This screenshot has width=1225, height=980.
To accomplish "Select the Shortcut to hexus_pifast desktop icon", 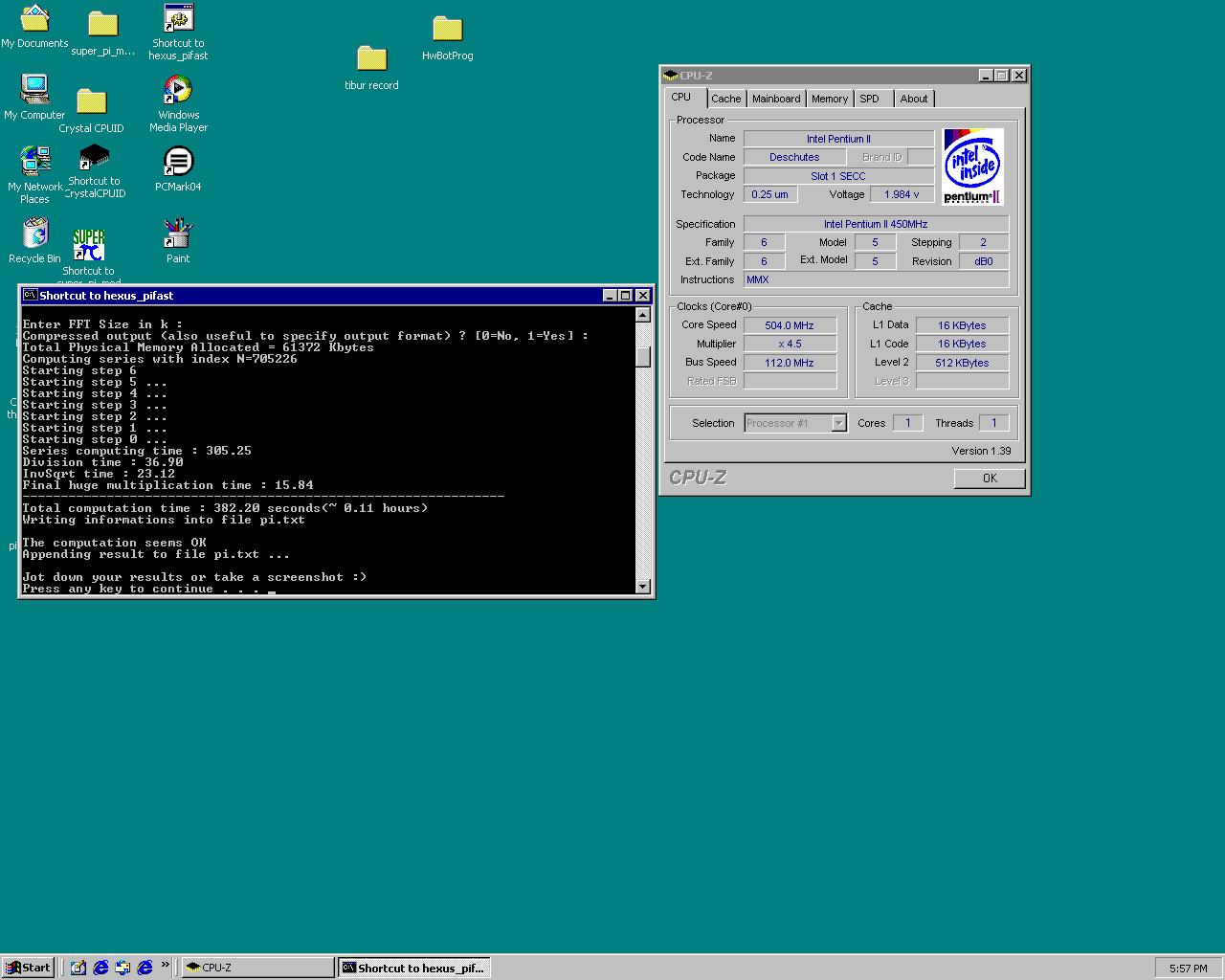I will 178,32.
